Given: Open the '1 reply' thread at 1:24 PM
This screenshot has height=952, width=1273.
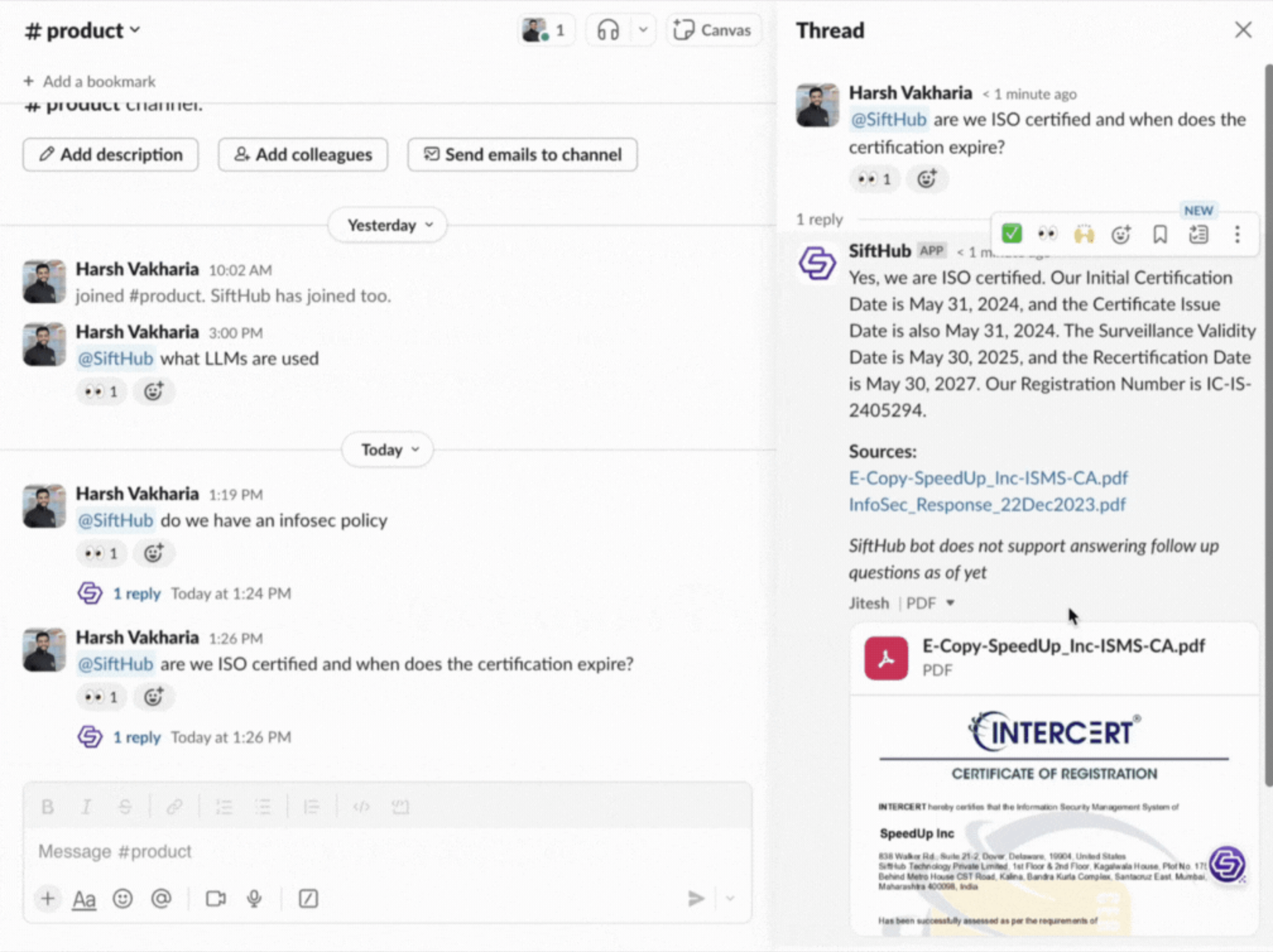Looking at the screenshot, I should point(136,593).
